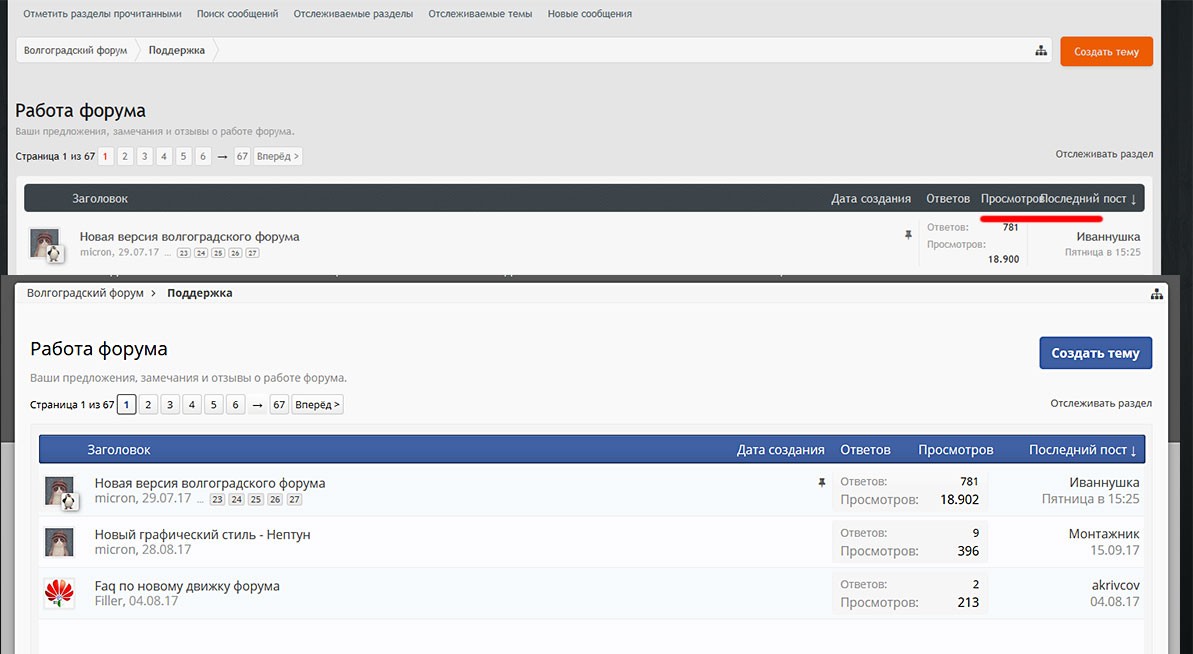
Task: Open Поиск сообщений in the top navigation
Action: click(237, 14)
